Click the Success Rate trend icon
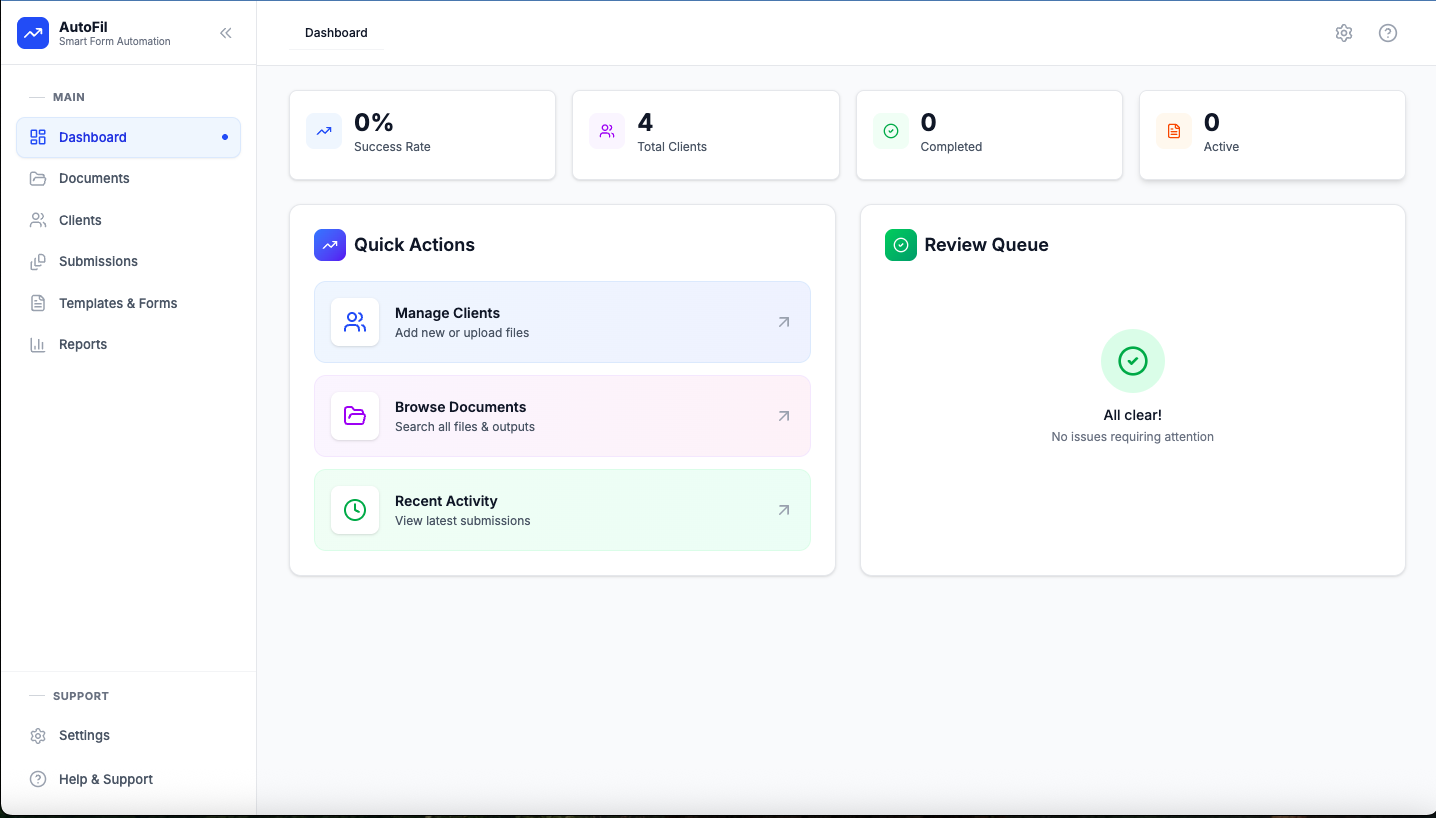 (323, 131)
